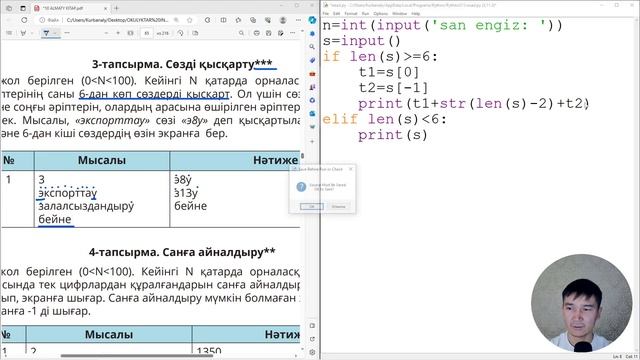Click the code line 't2=s[-1]'
The height and width of the screenshot is (360, 640).
click(x=393, y=88)
